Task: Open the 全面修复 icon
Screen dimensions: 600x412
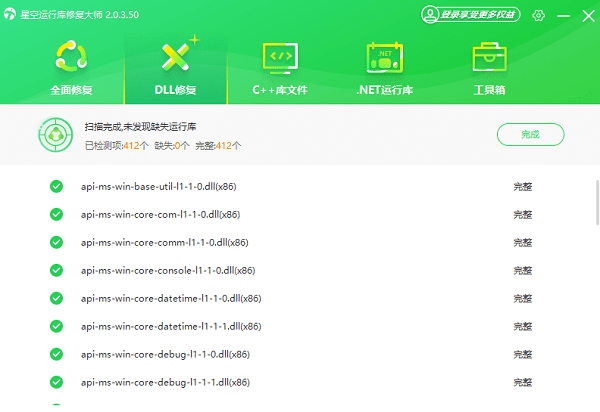Action: click(x=71, y=56)
